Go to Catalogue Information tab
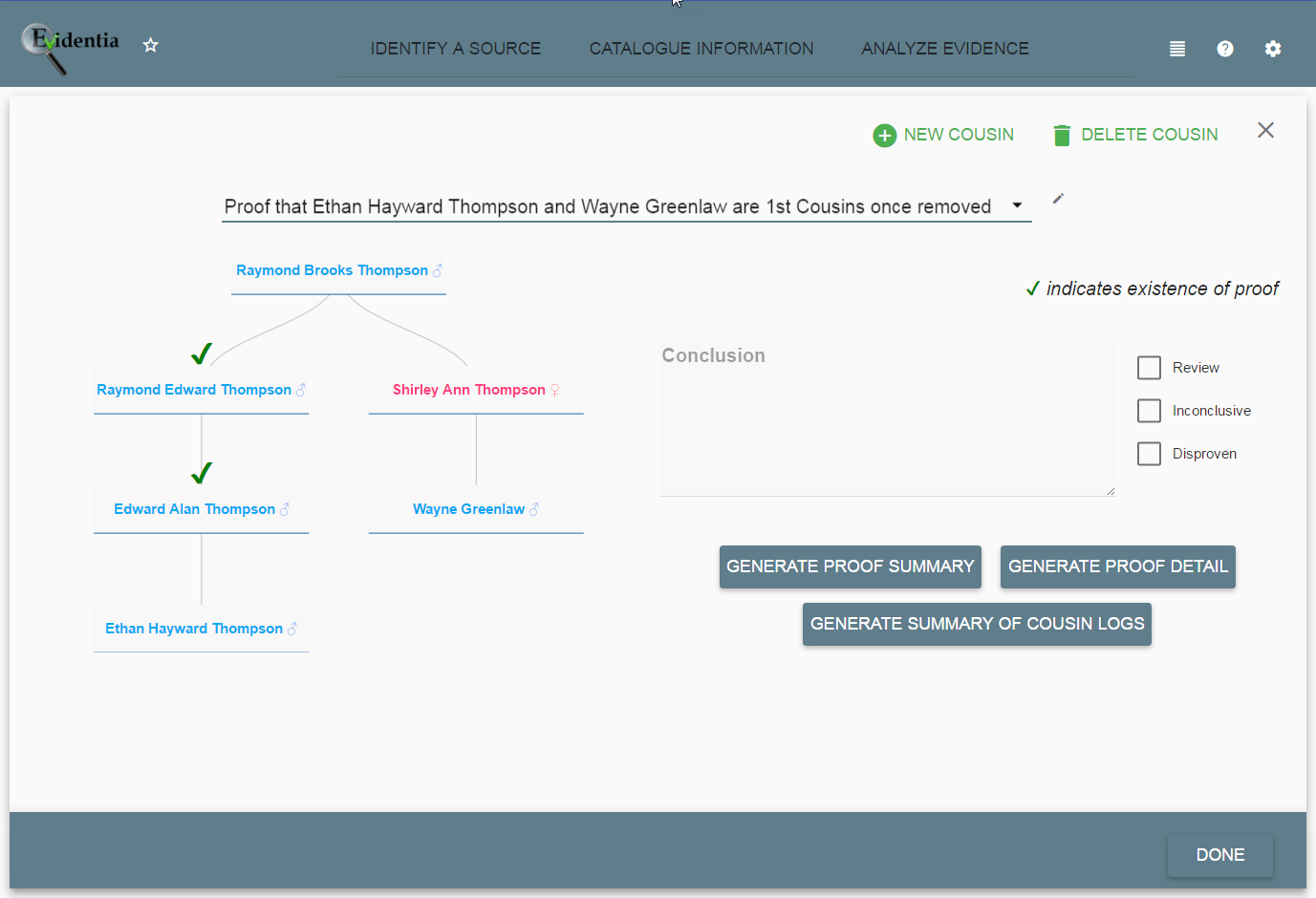The width and height of the screenshot is (1316, 898). (x=701, y=49)
